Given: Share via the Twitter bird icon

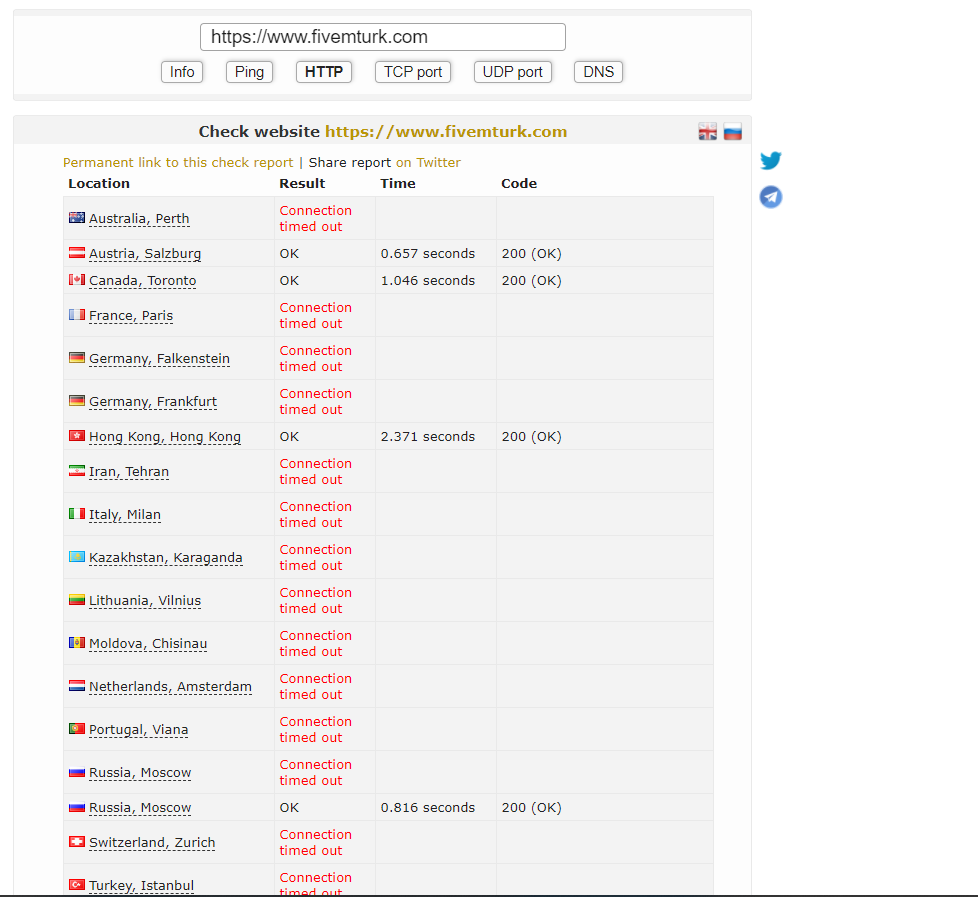Looking at the screenshot, I should 771,160.
